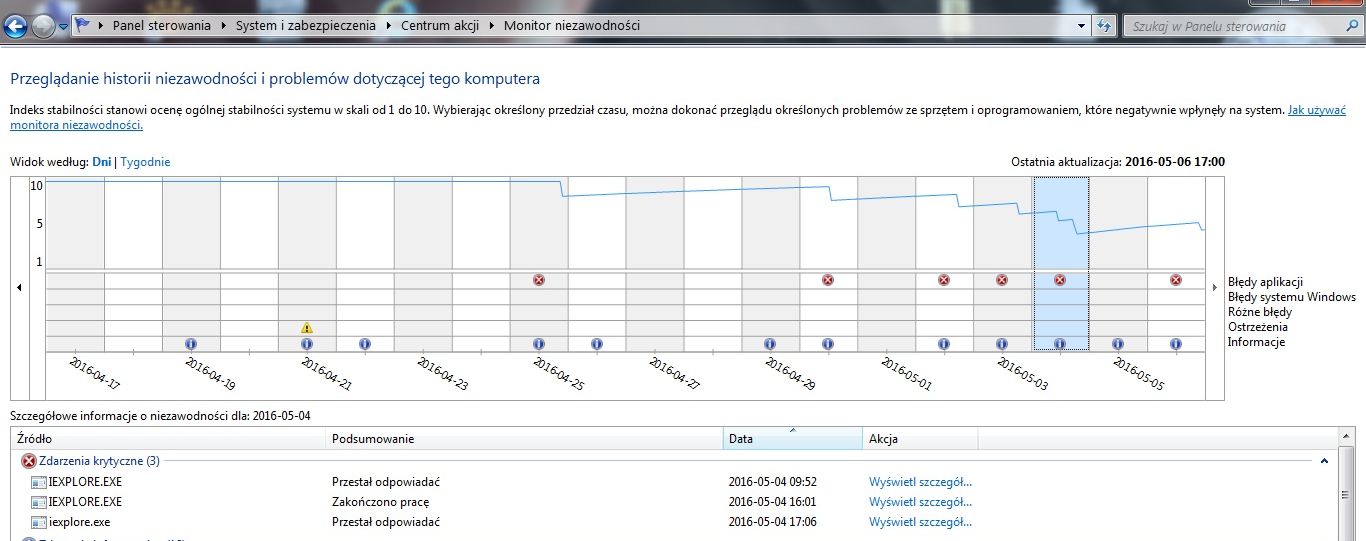Image resolution: width=1366 pixels, height=541 pixels.
Task: Expand breadcrumb arrow after Centrum akcji
Action: tap(492, 26)
